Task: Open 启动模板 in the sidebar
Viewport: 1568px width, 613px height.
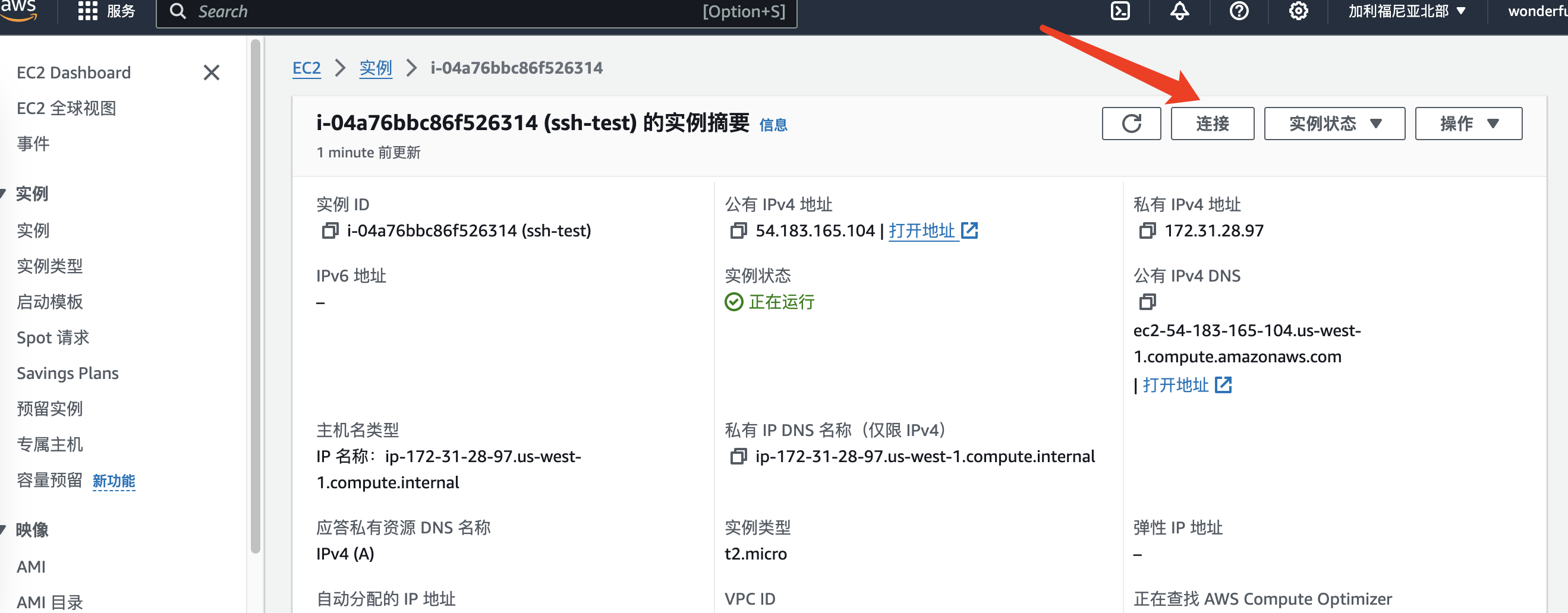Action: (50, 302)
